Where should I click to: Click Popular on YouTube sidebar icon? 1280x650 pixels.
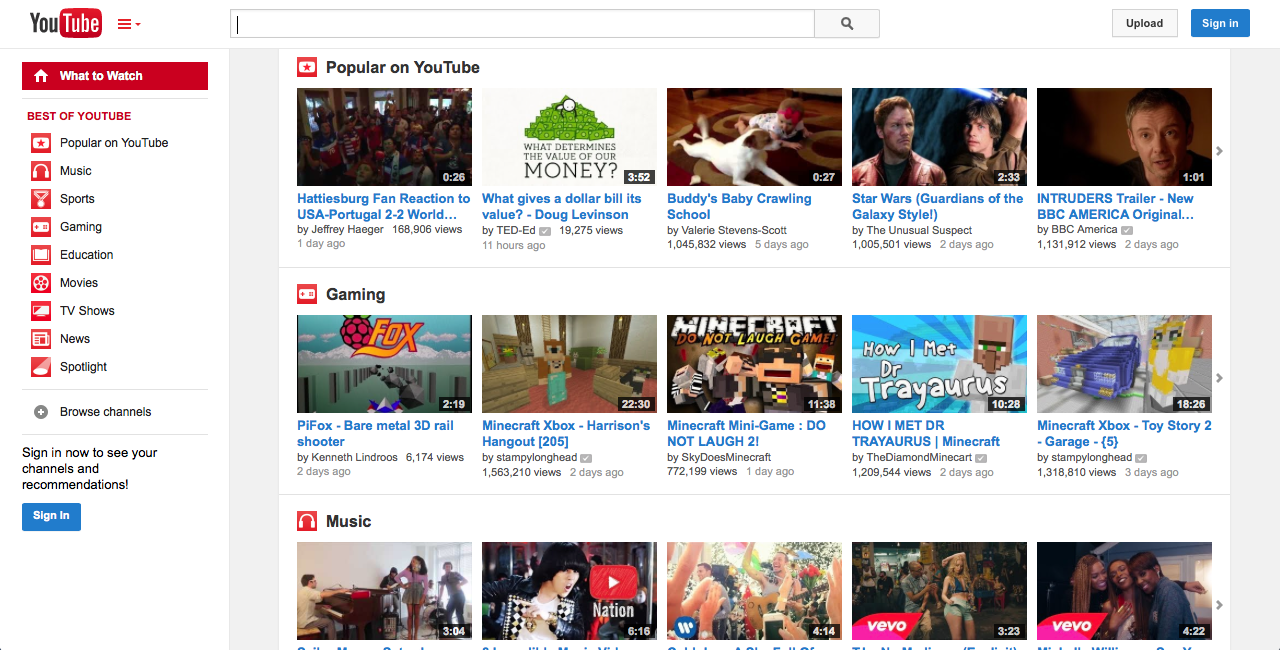click(41, 143)
